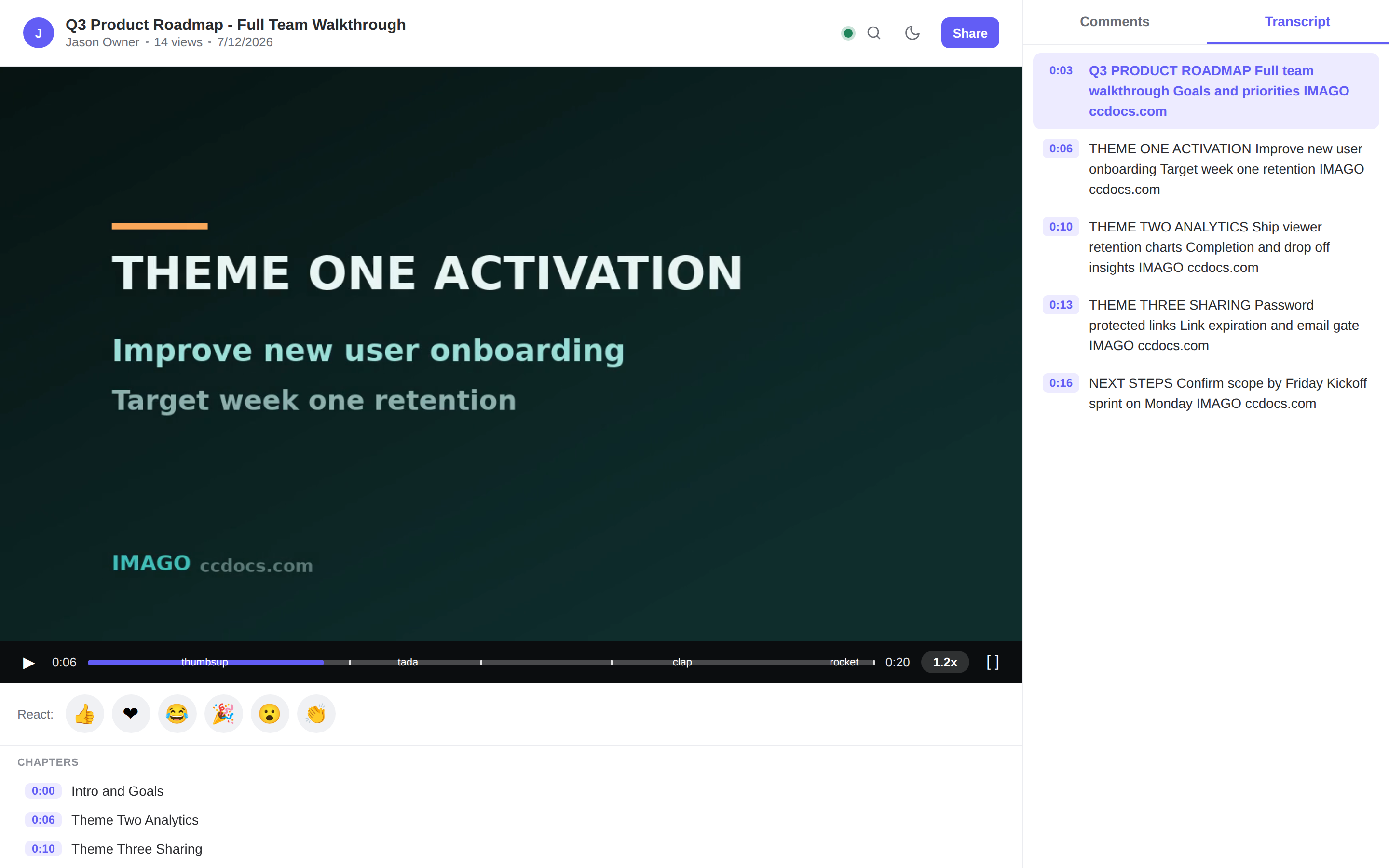This screenshot has height=868, width=1389.
Task: React with the thumbs up emoji
Action: tap(85, 714)
